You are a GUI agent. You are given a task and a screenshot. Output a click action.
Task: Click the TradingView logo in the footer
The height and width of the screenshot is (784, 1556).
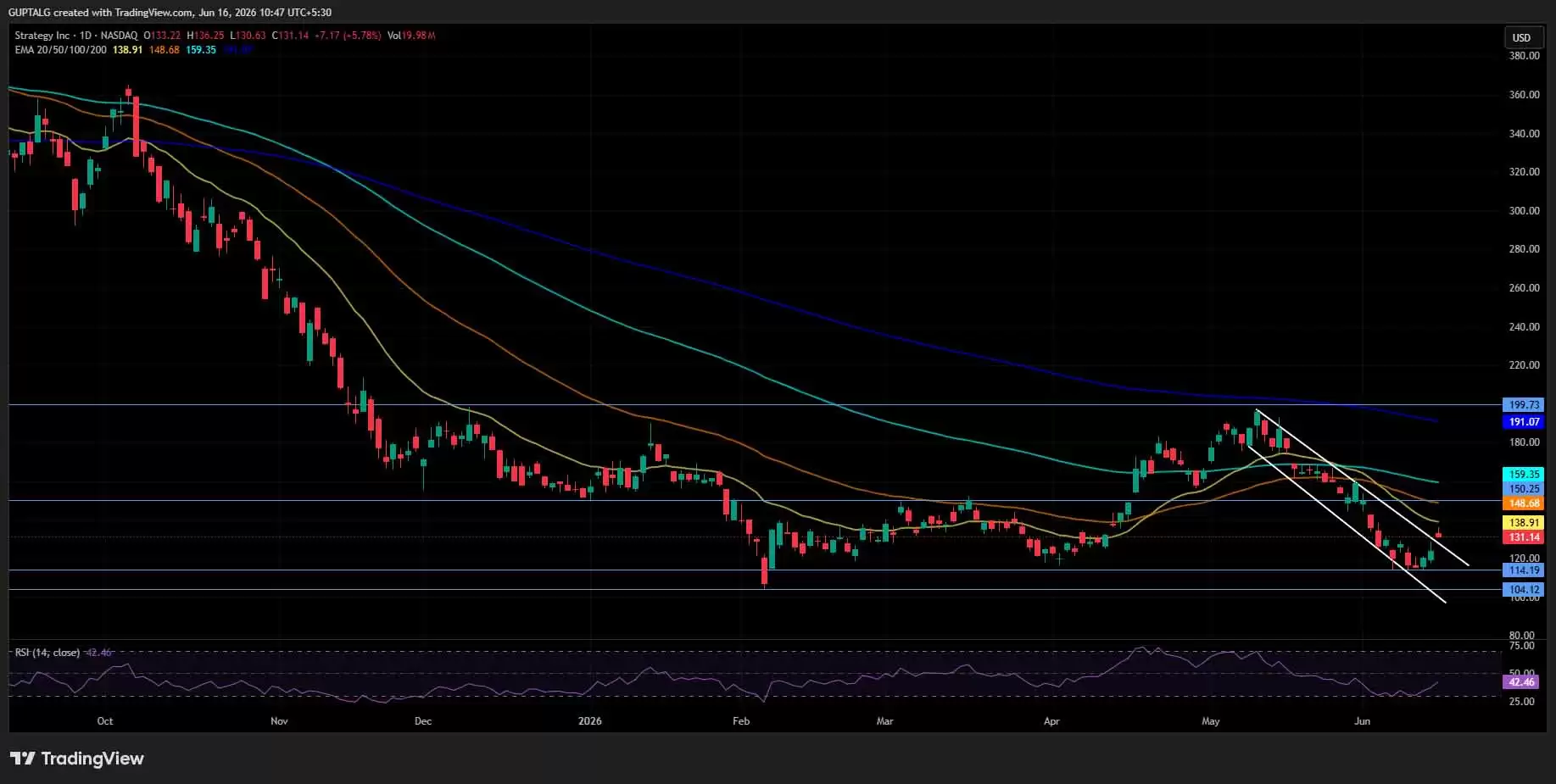pyautogui.click(x=77, y=759)
